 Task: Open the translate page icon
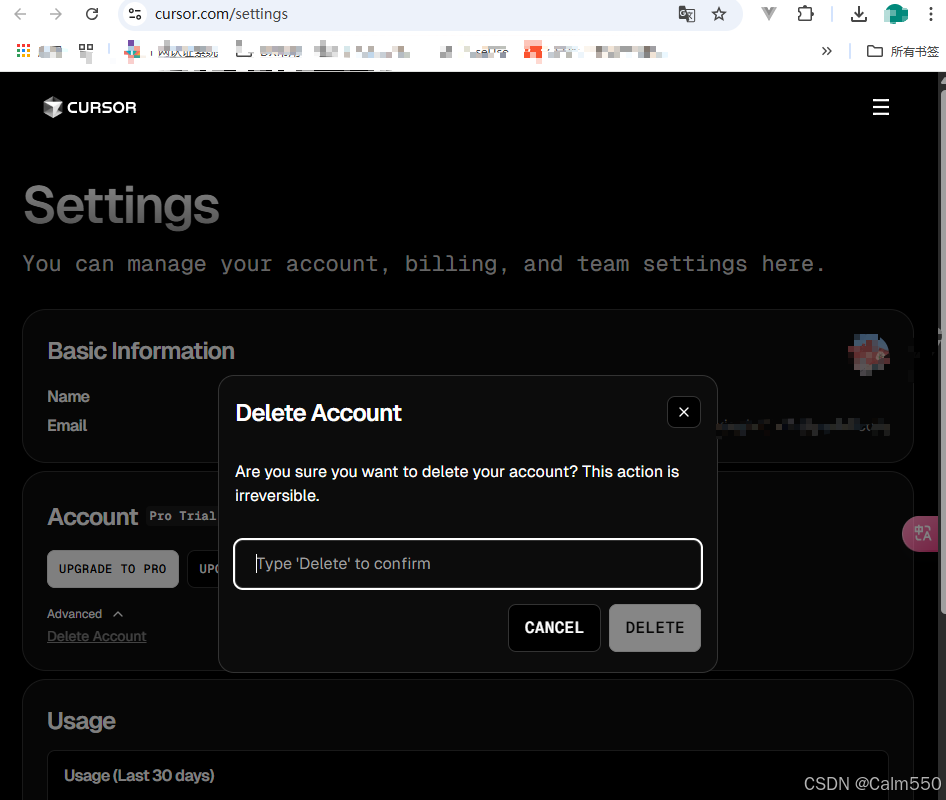(687, 14)
